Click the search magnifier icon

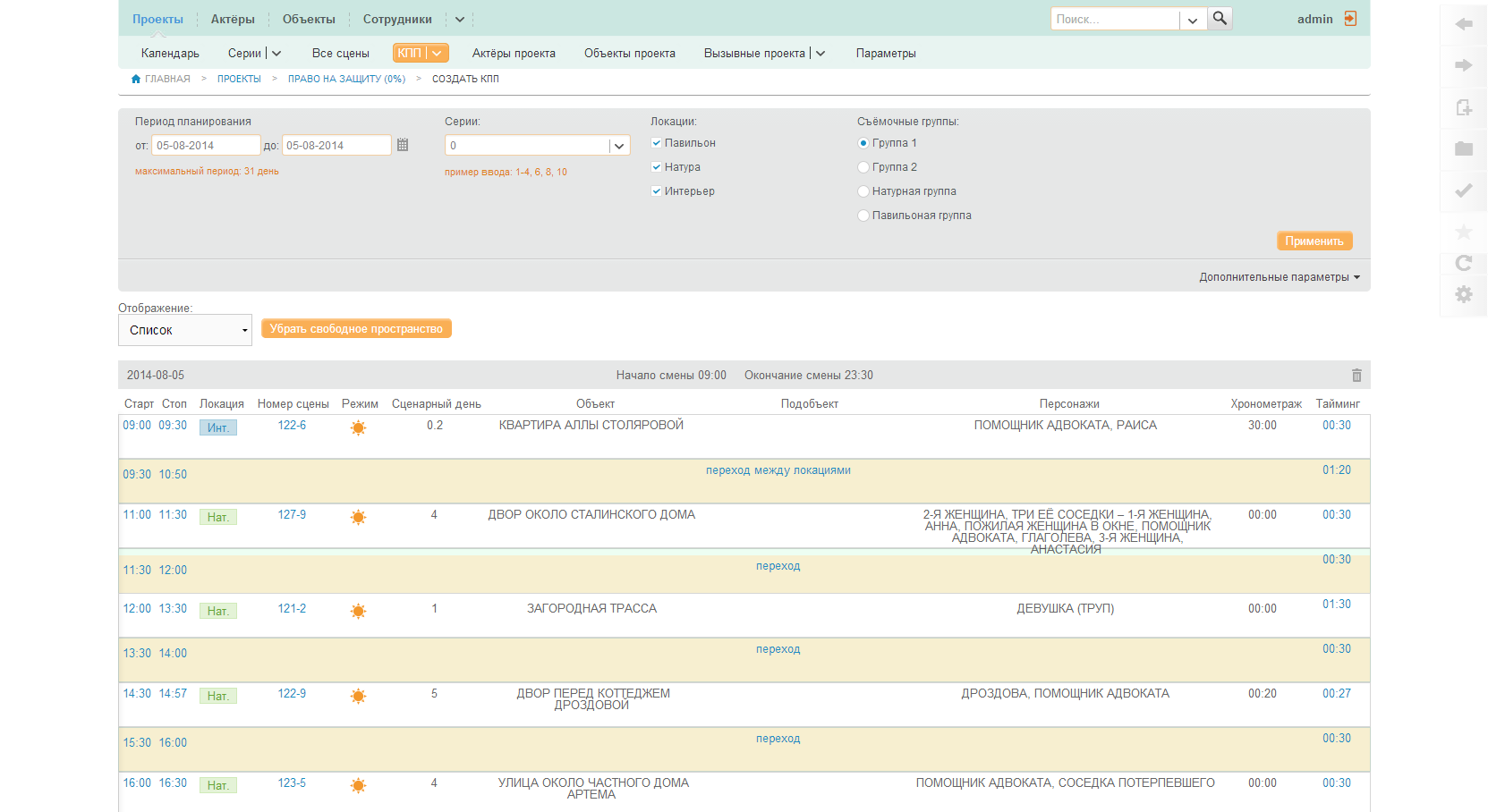(x=1220, y=18)
